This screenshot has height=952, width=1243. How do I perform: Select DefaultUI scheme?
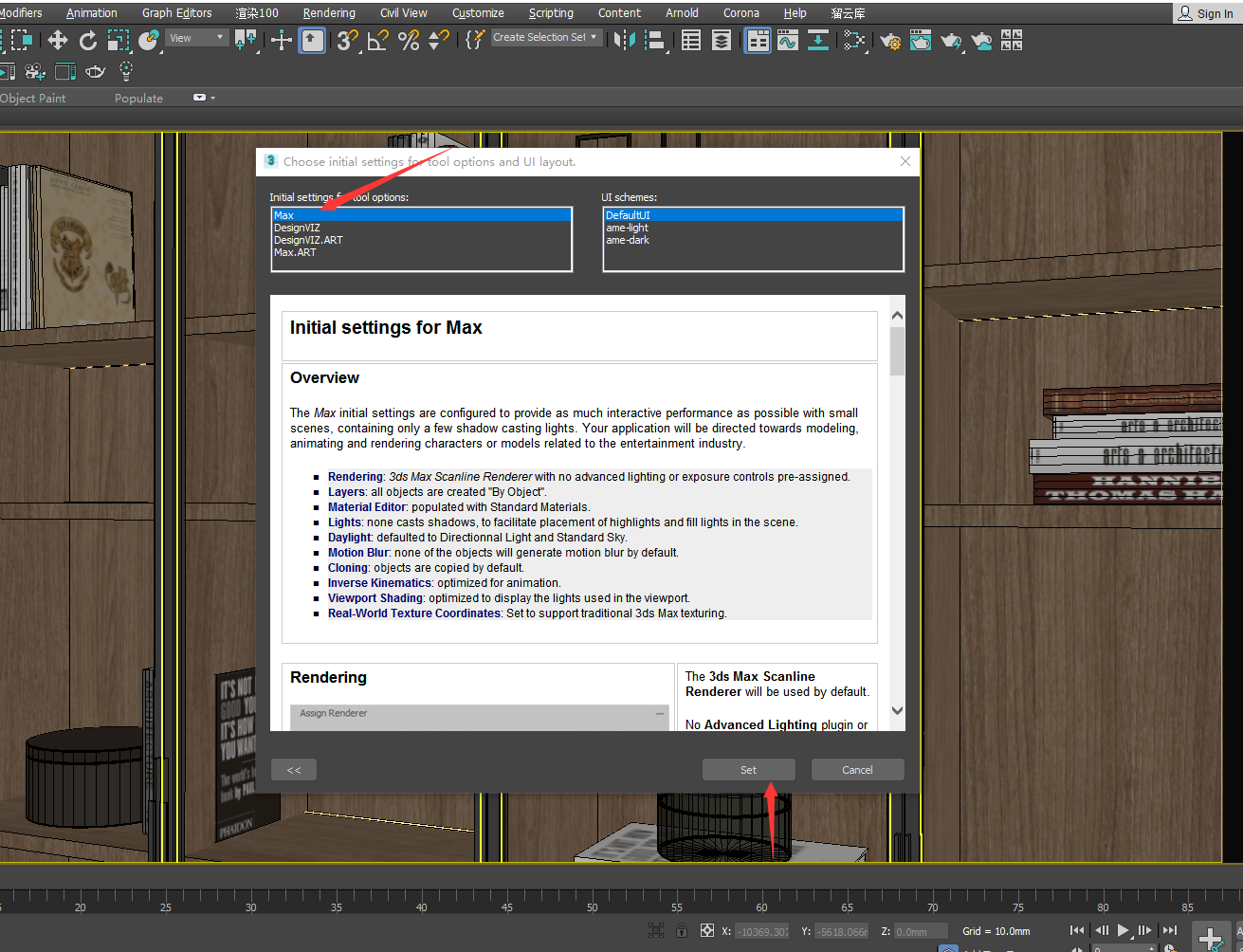tap(753, 215)
